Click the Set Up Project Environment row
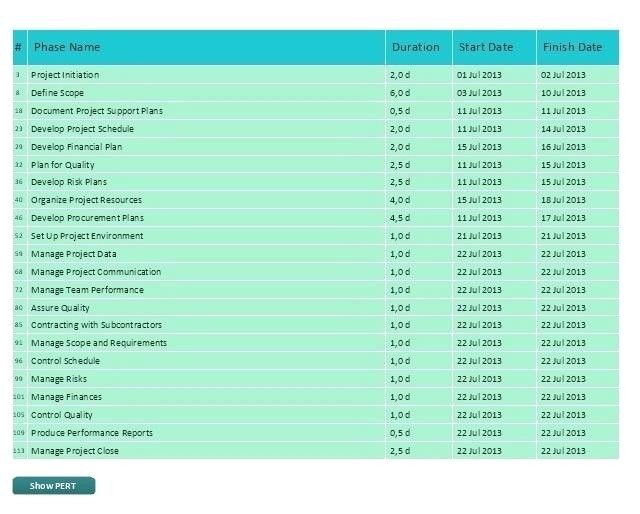The height and width of the screenshot is (514, 640). click(87, 236)
